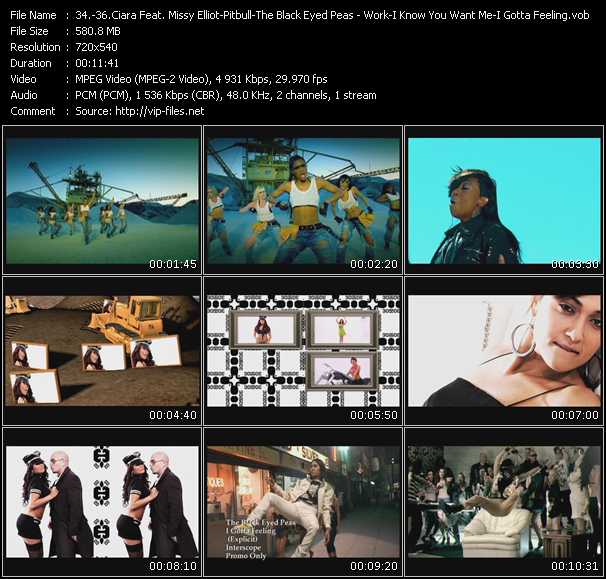Click the File Size label

29,31
